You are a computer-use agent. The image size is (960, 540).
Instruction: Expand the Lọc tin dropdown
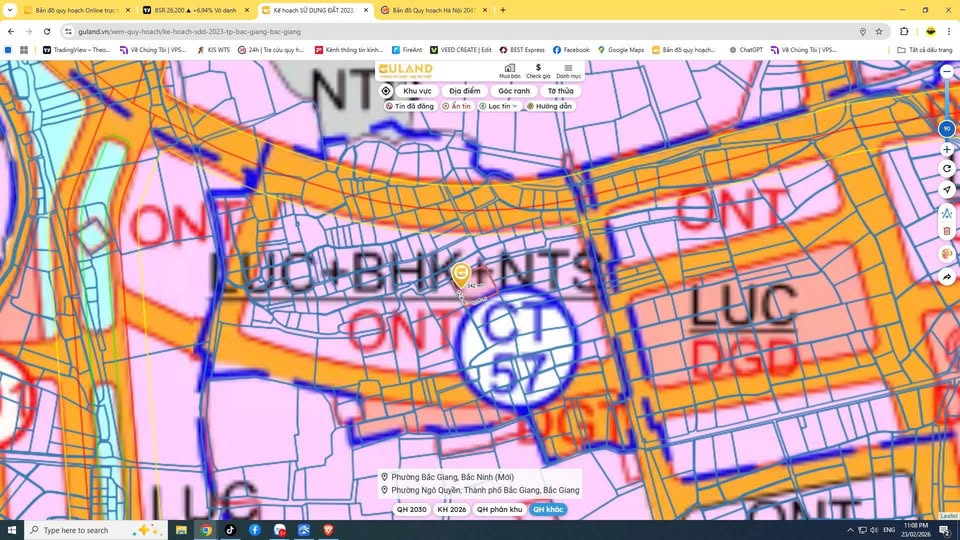pos(498,106)
